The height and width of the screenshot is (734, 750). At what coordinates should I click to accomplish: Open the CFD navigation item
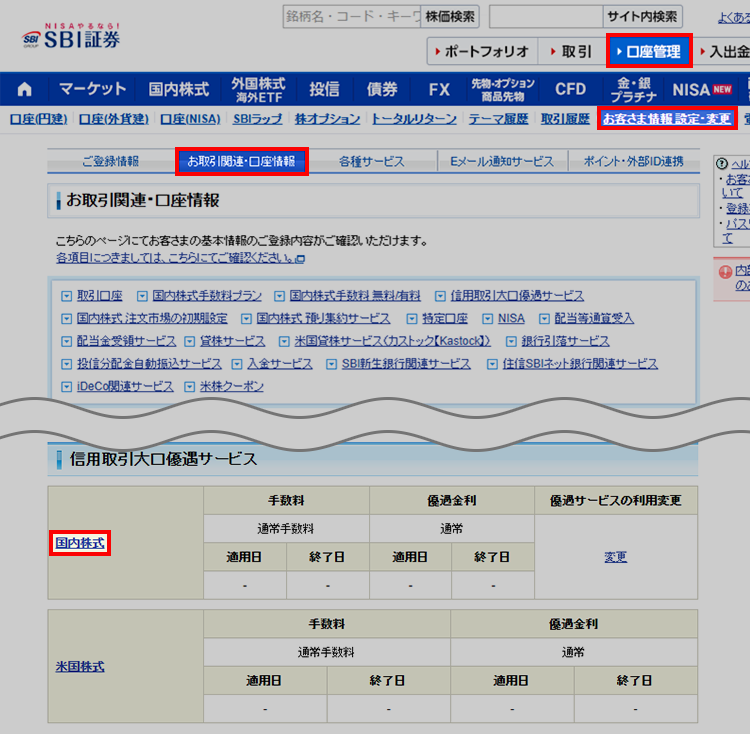tap(570, 89)
